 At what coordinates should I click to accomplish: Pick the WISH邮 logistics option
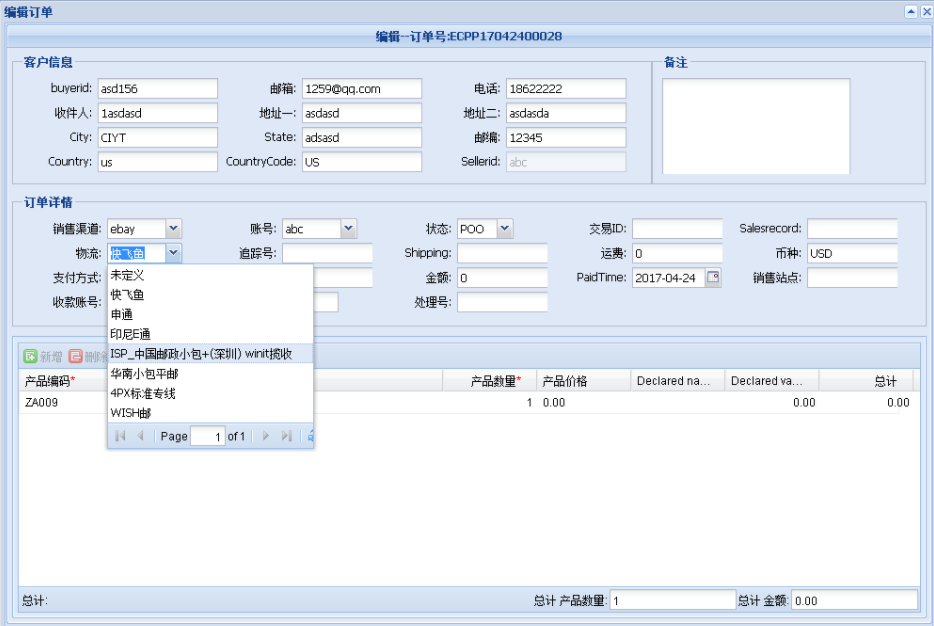[131, 413]
